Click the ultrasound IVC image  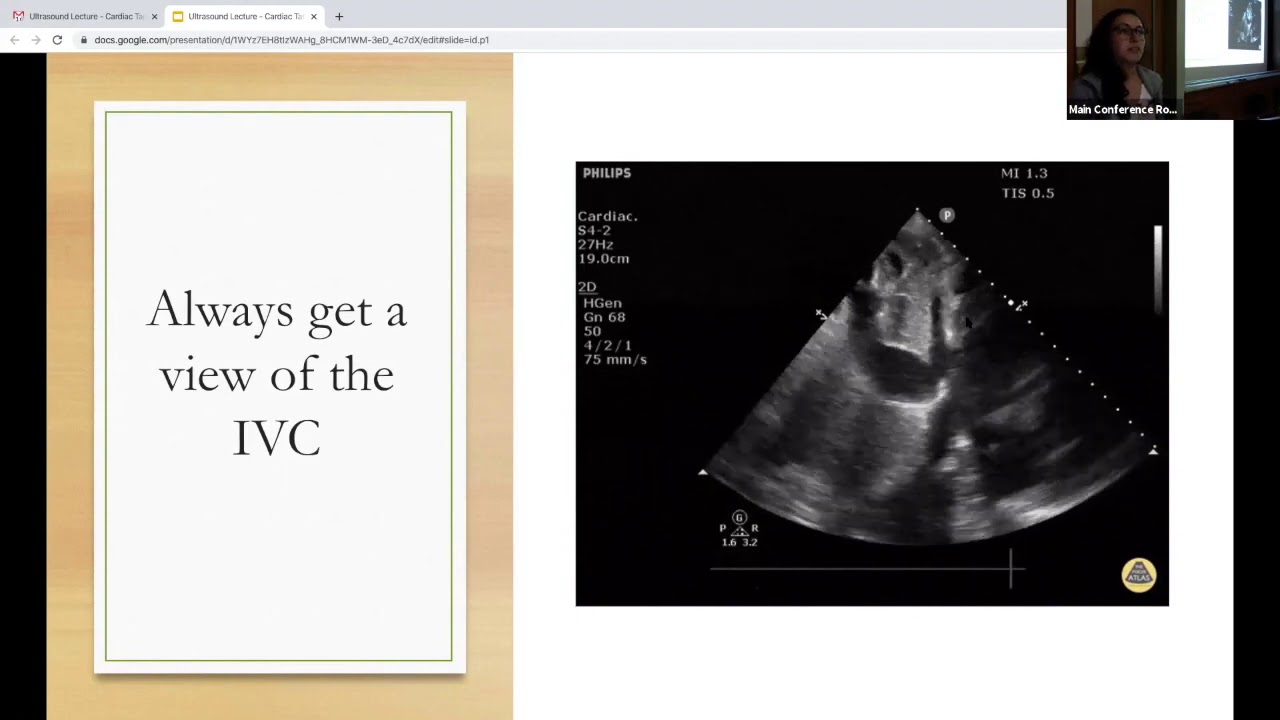pos(872,384)
